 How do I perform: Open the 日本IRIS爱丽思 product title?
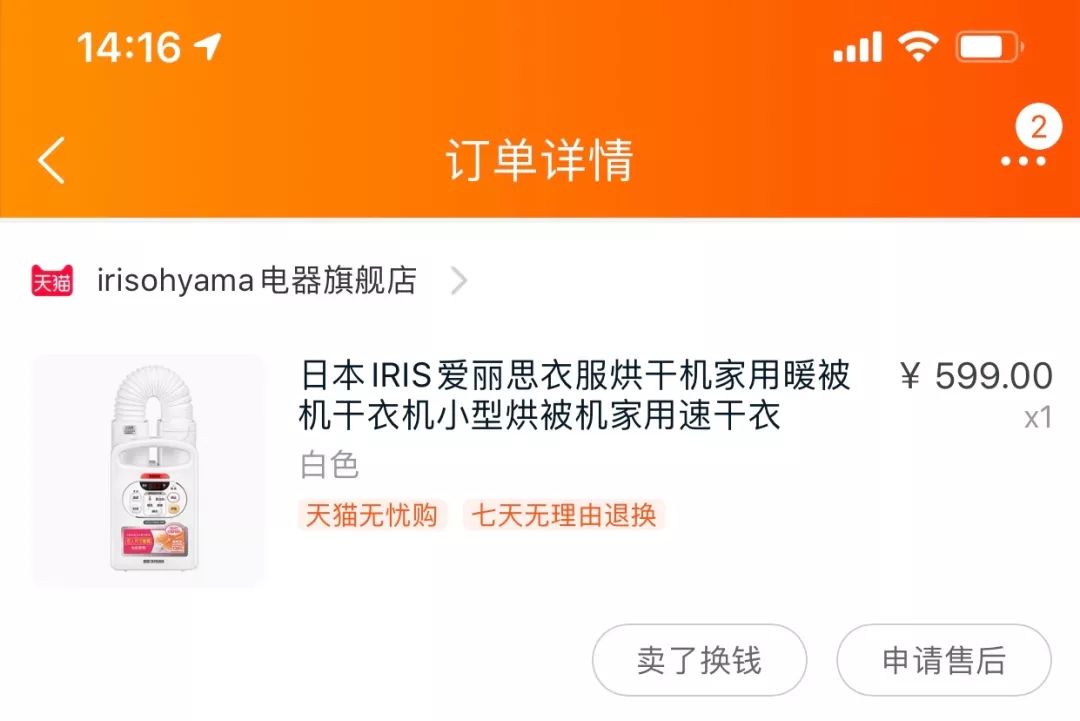point(575,395)
